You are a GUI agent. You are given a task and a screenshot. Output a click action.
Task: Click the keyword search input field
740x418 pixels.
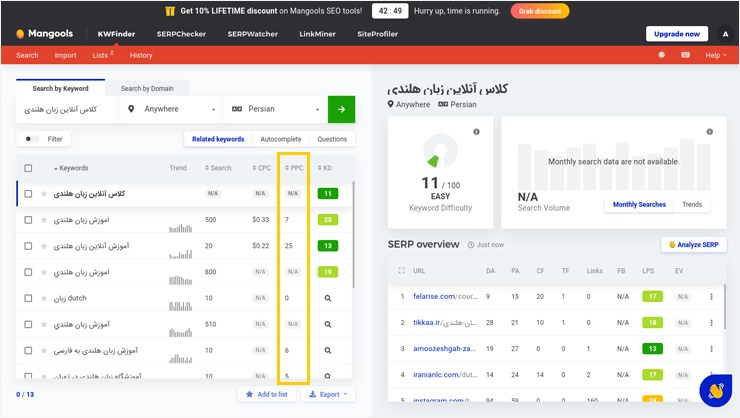[65, 109]
